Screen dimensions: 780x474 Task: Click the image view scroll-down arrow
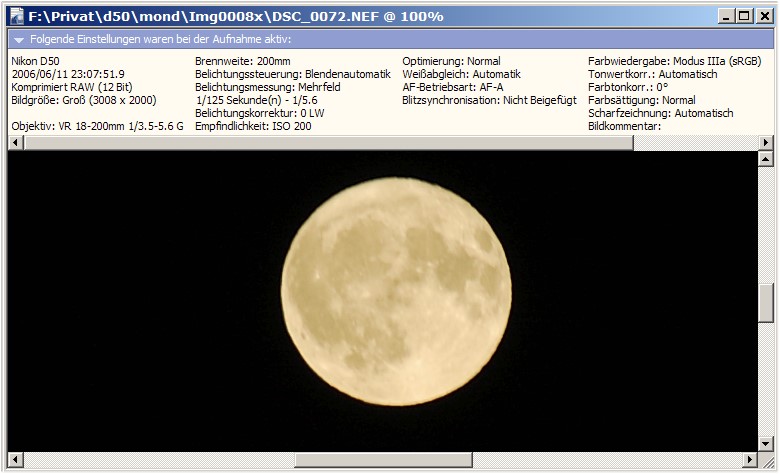(766, 442)
